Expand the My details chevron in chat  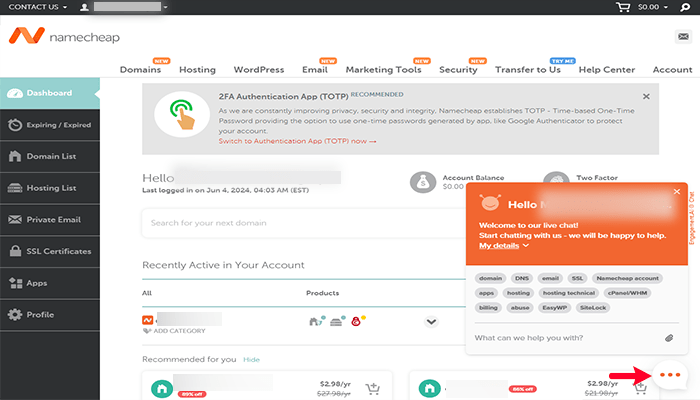click(525, 246)
